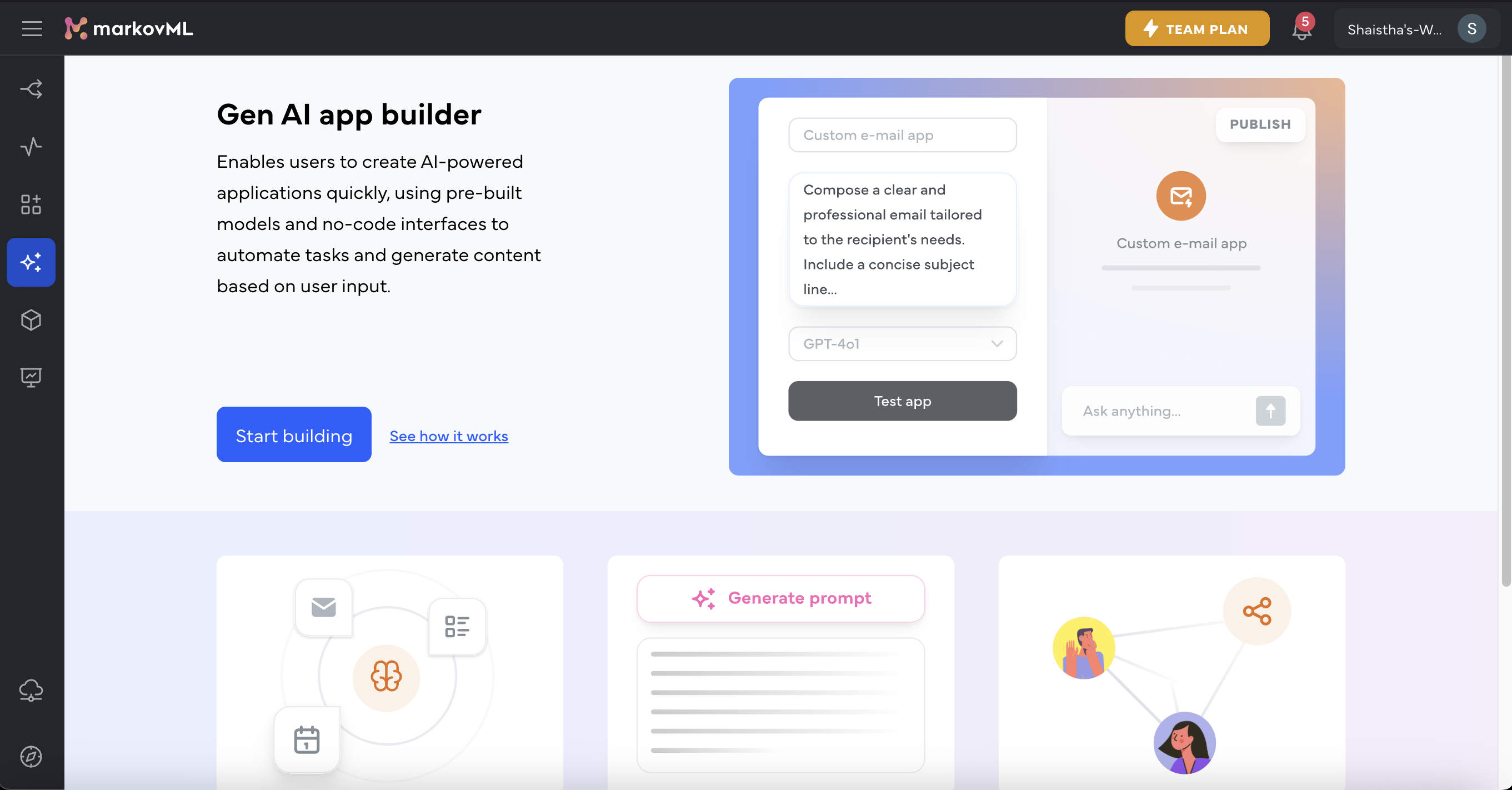Click See how it works link
The image size is (1512, 790).
448,436
